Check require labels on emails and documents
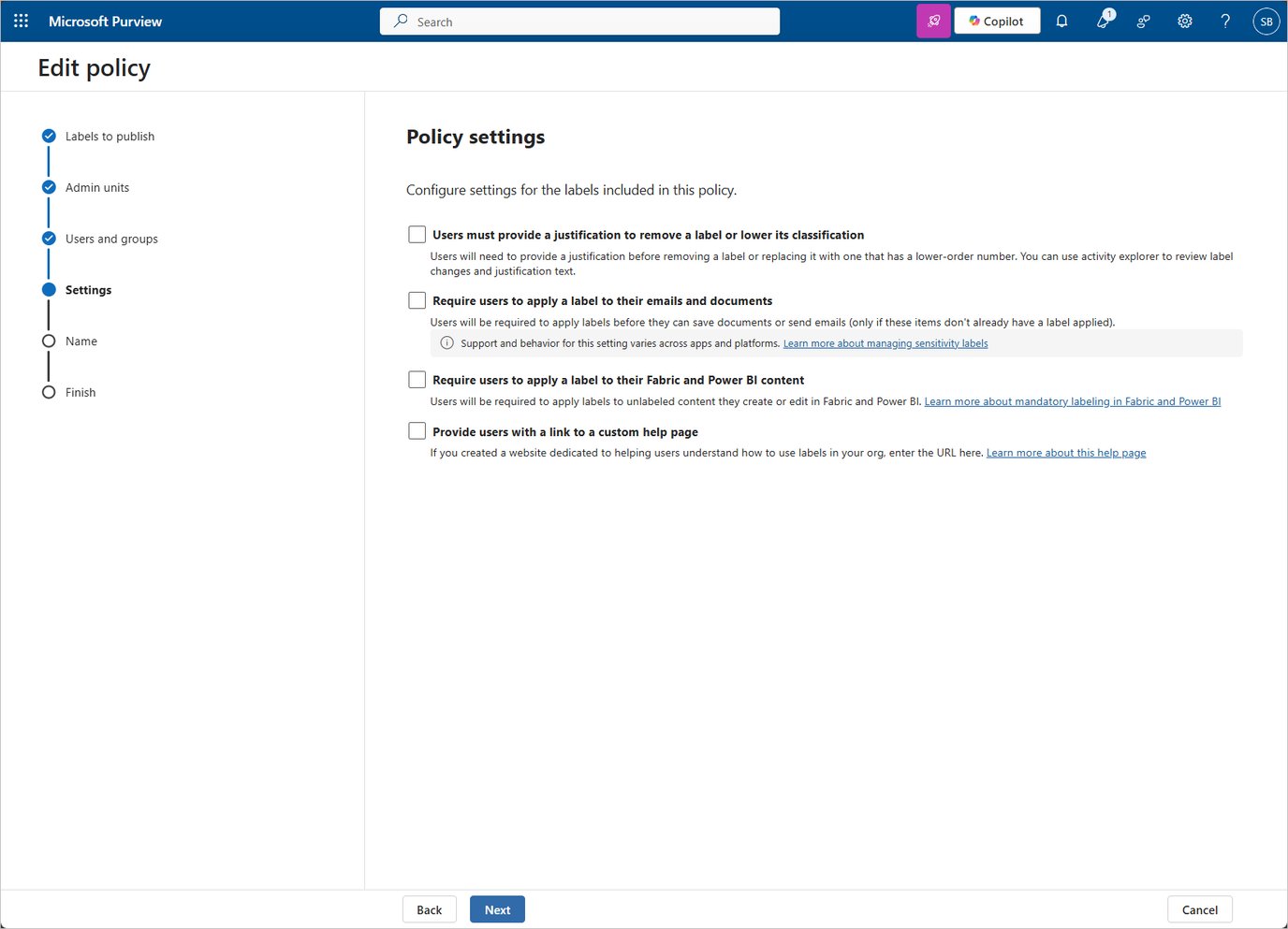The image size is (1288, 929). (x=417, y=299)
